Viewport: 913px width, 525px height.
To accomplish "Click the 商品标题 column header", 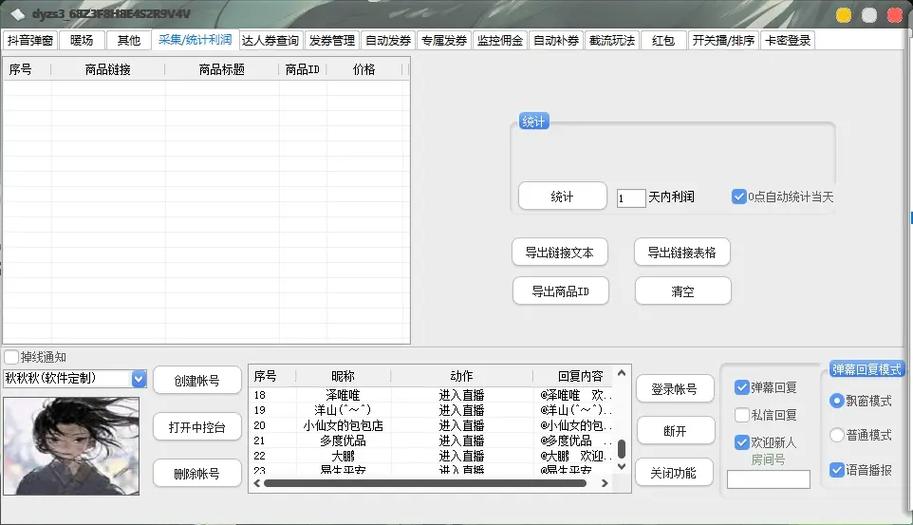I will 222,70.
